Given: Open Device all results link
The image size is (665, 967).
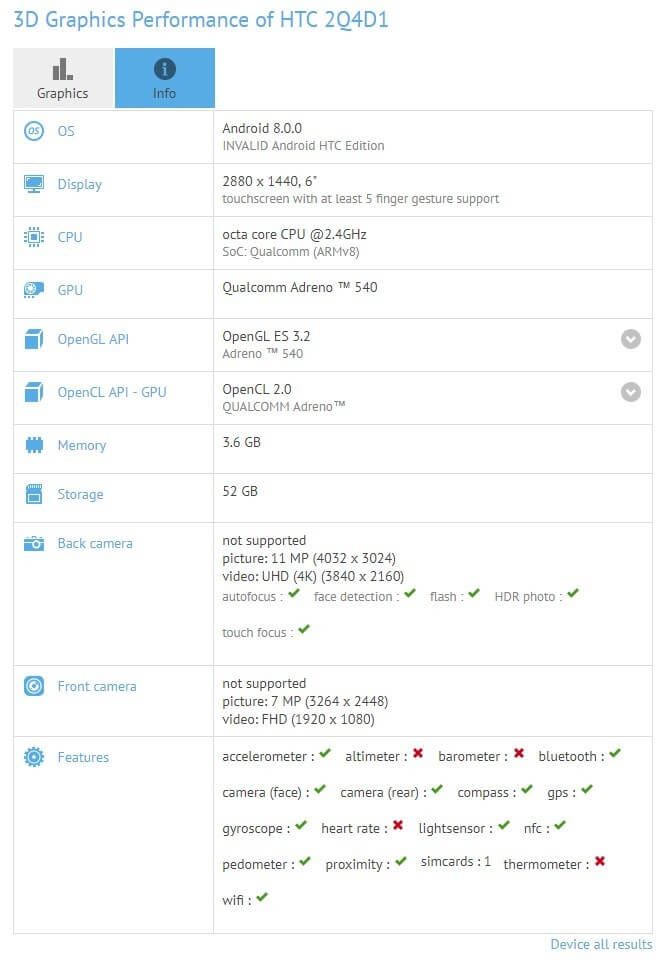Looking at the screenshot, I should point(601,944).
